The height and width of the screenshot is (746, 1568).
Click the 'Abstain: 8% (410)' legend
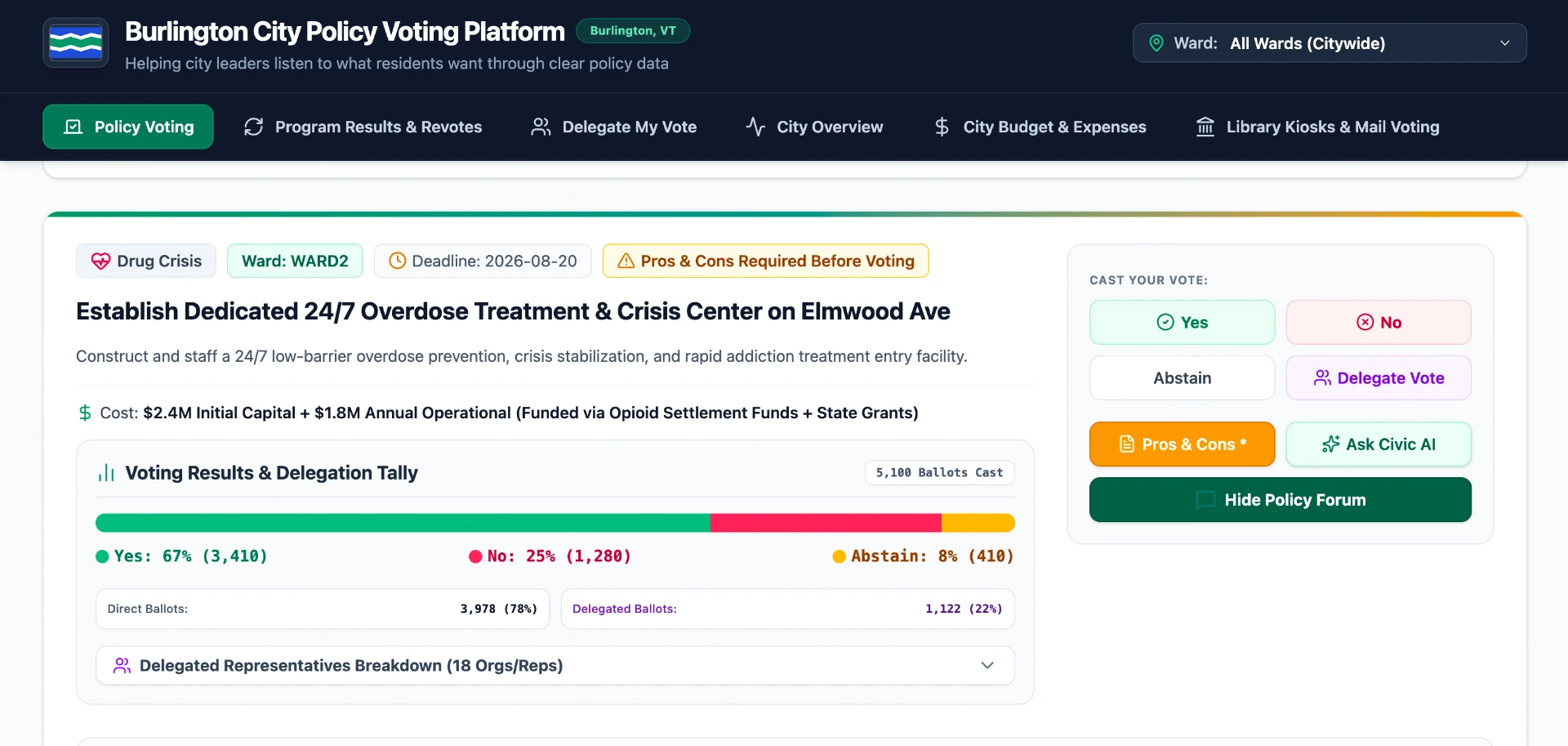pyautogui.click(x=924, y=556)
